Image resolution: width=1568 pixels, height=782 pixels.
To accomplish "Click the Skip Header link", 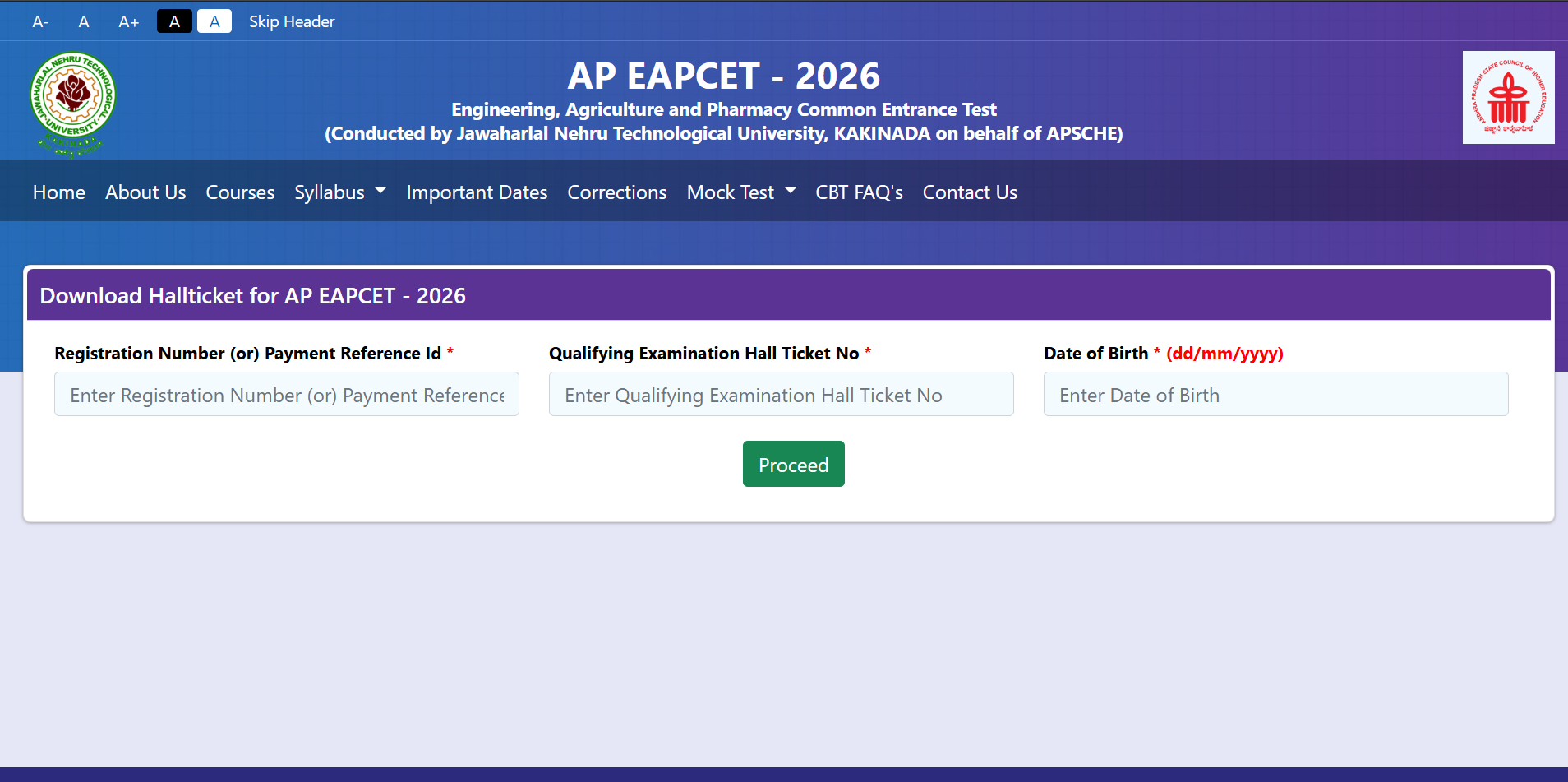I will click(292, 22).
